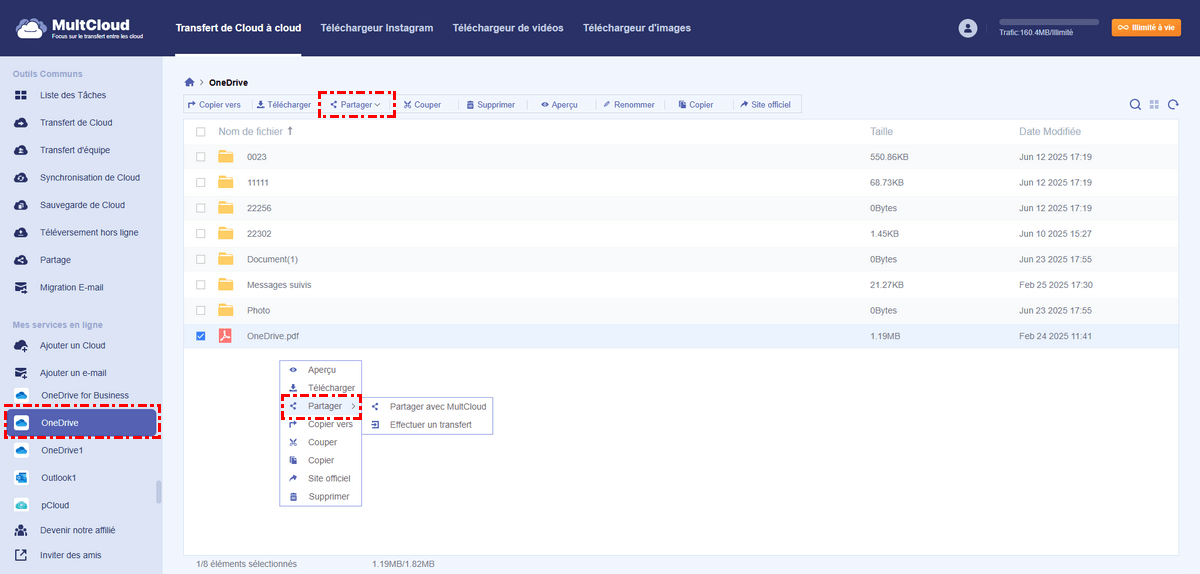
Task: Choose Couper in the context menu
Action: pos(321,442)
